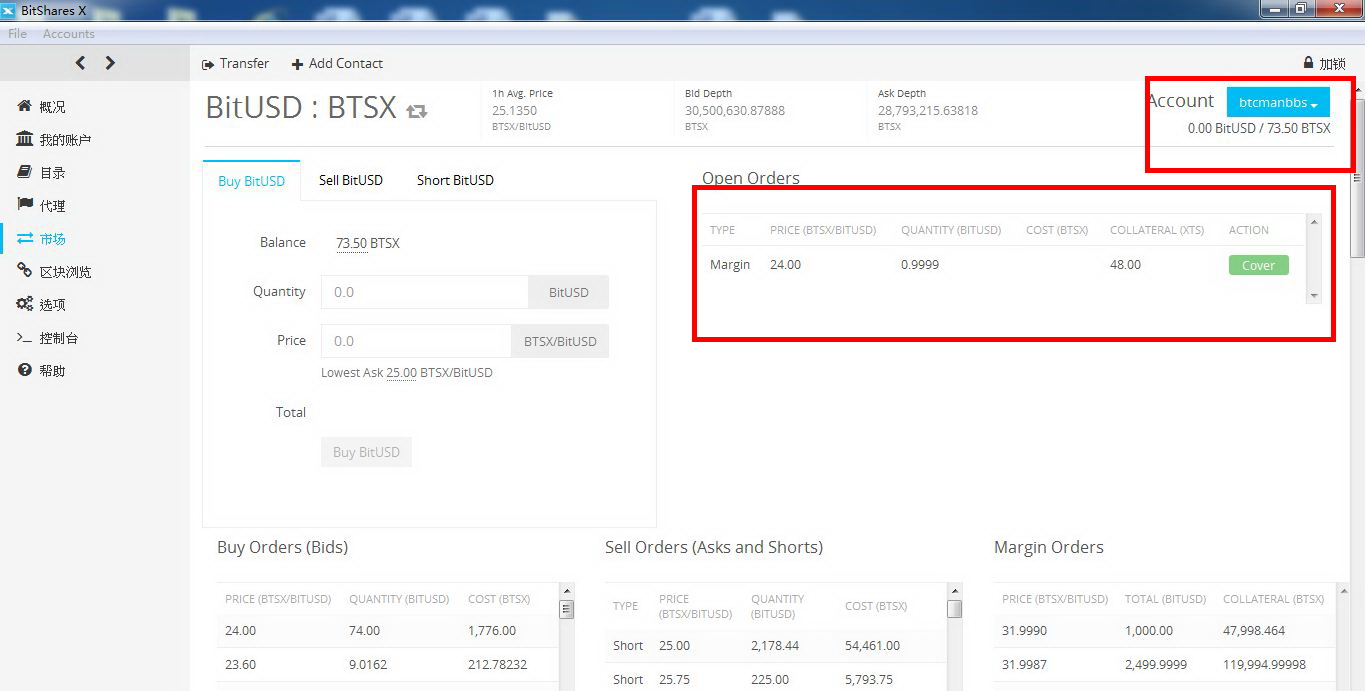1365x691 pixels.
Task: Click the question mark icon beside 帮助
Action: coord(25,370)
